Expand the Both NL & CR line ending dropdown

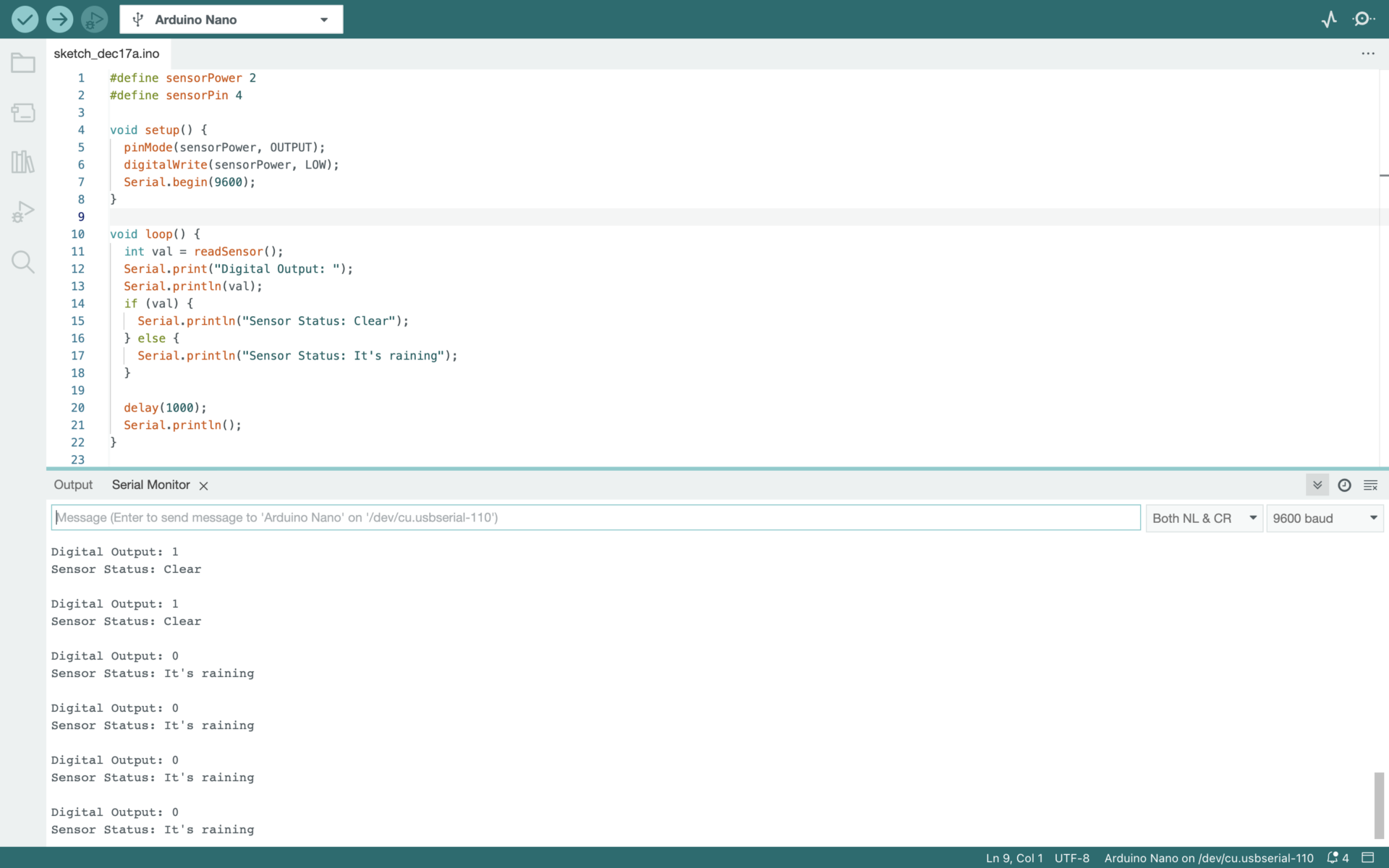(1204, 519)
